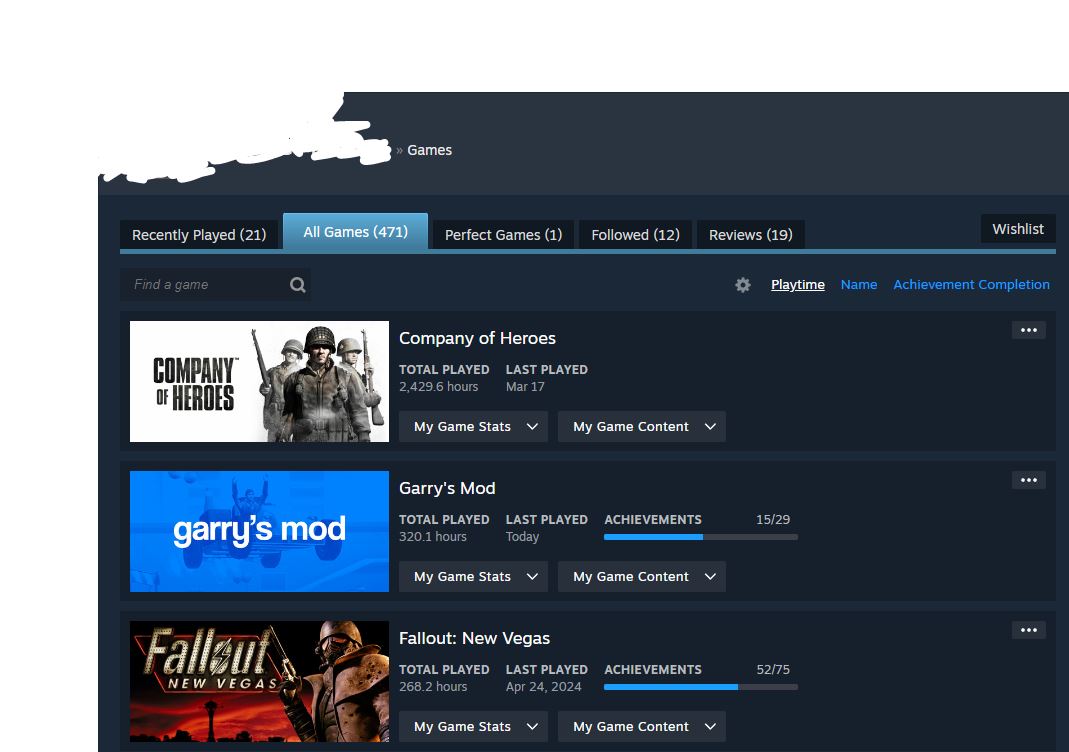1069x752 pixels.
Task: Sort games by Playtime
Action: [x=798, y=285]
